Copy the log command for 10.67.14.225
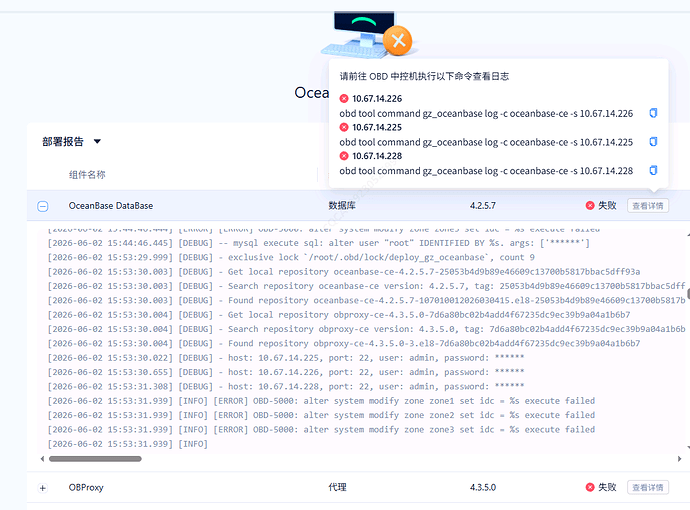Viewport: 690px width, 510px height. (653, 142)
